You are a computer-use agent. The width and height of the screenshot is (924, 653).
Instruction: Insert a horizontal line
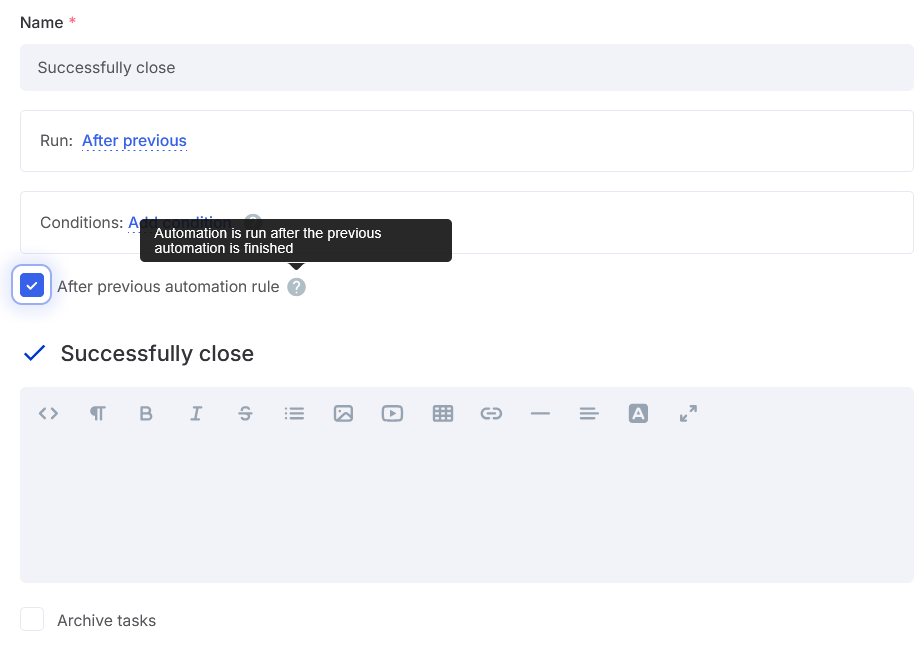coord(540,413)
